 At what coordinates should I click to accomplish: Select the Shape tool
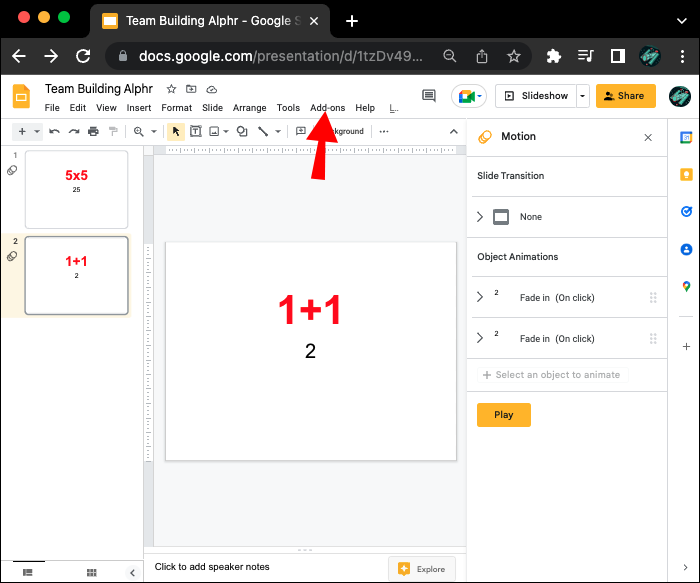click(x=242, y=131)
